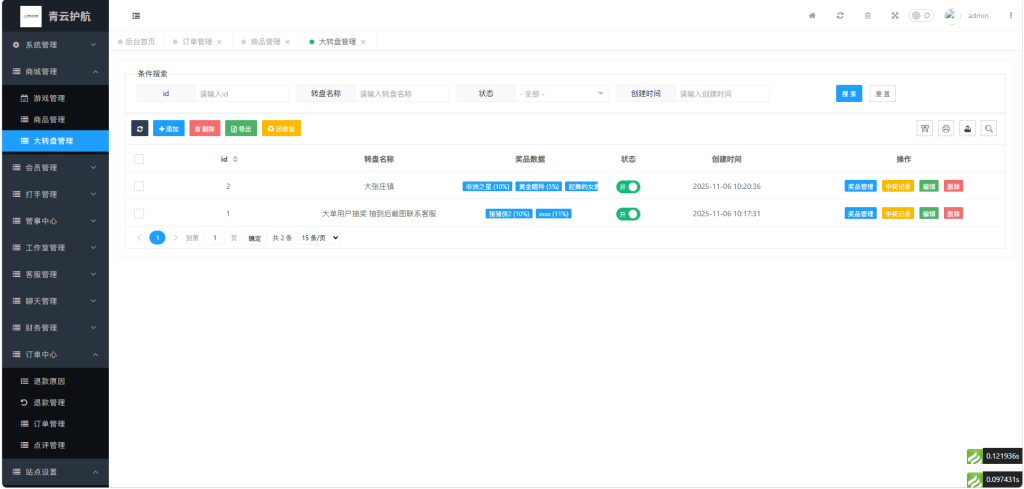Expand the 财务管理 menu
Viewport: 1024px width, 489px height.
[x=54, y=328]
